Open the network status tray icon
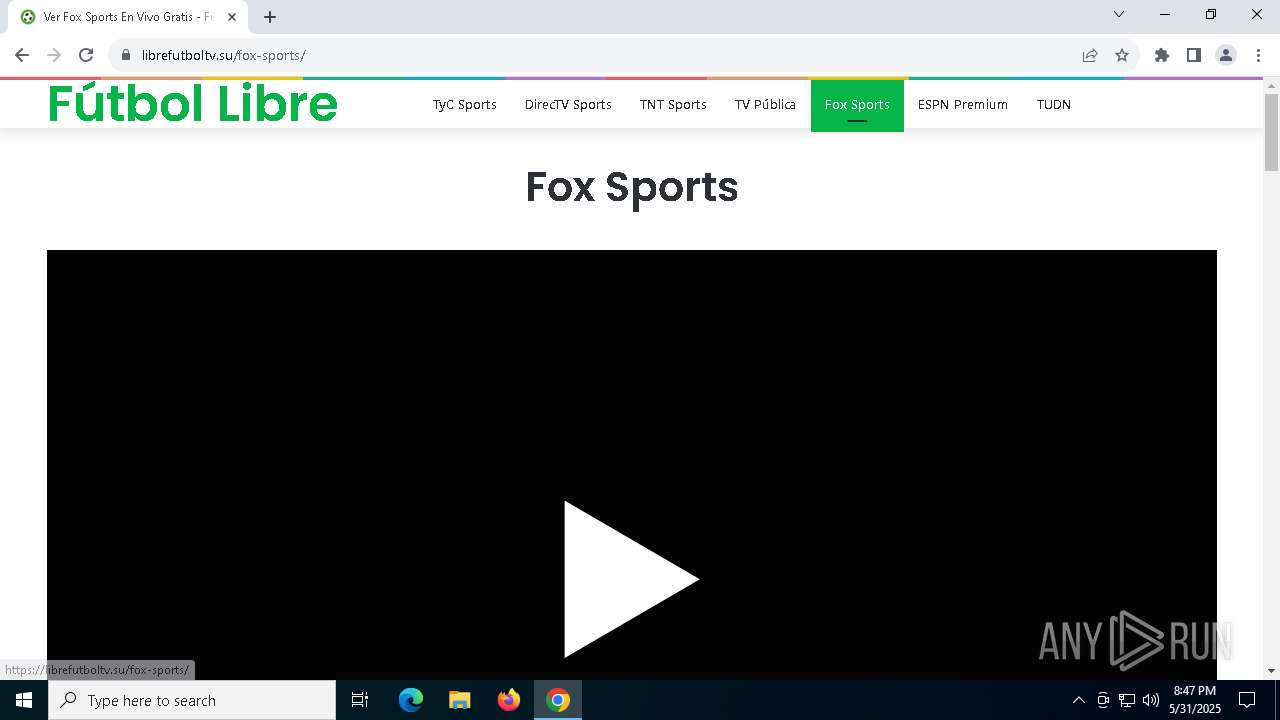1280x720 pixels. tap(1127, 700)
